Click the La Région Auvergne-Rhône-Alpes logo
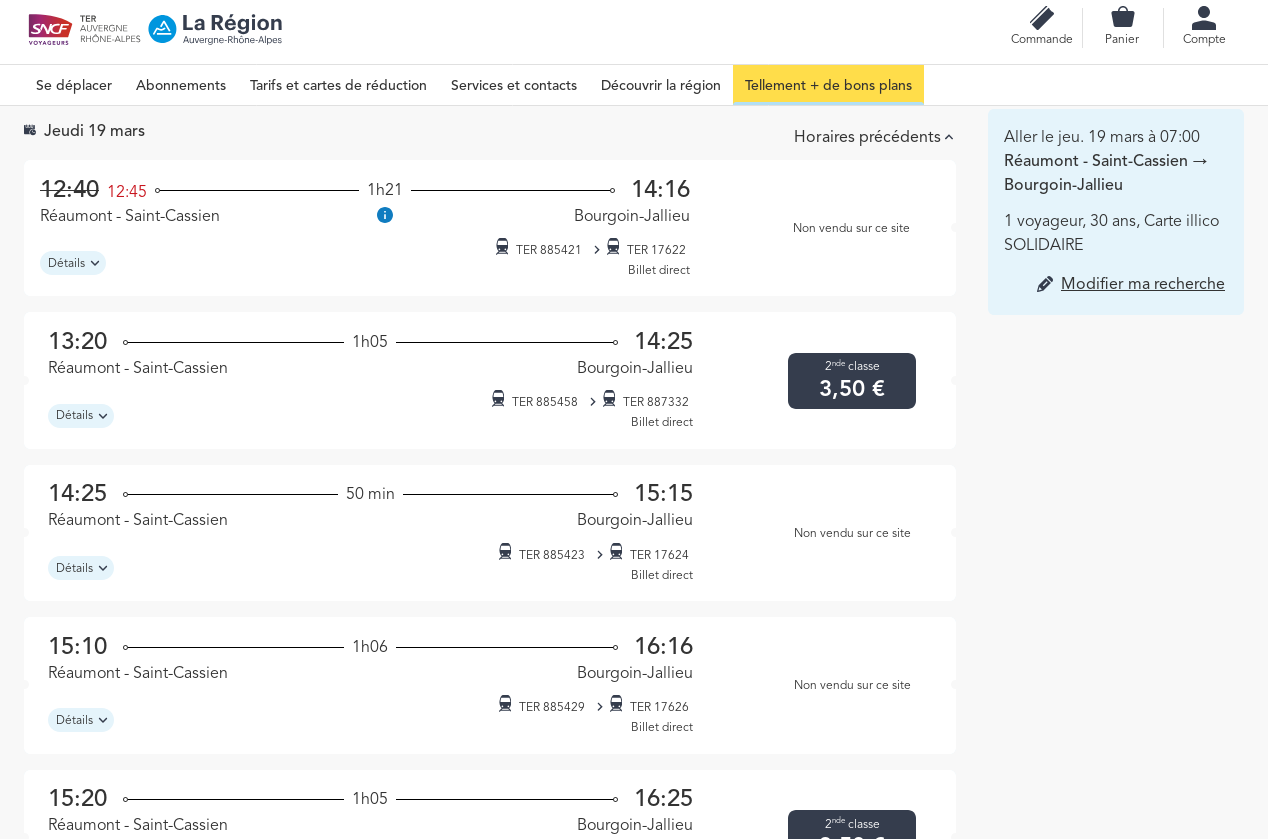 point(216,29)
